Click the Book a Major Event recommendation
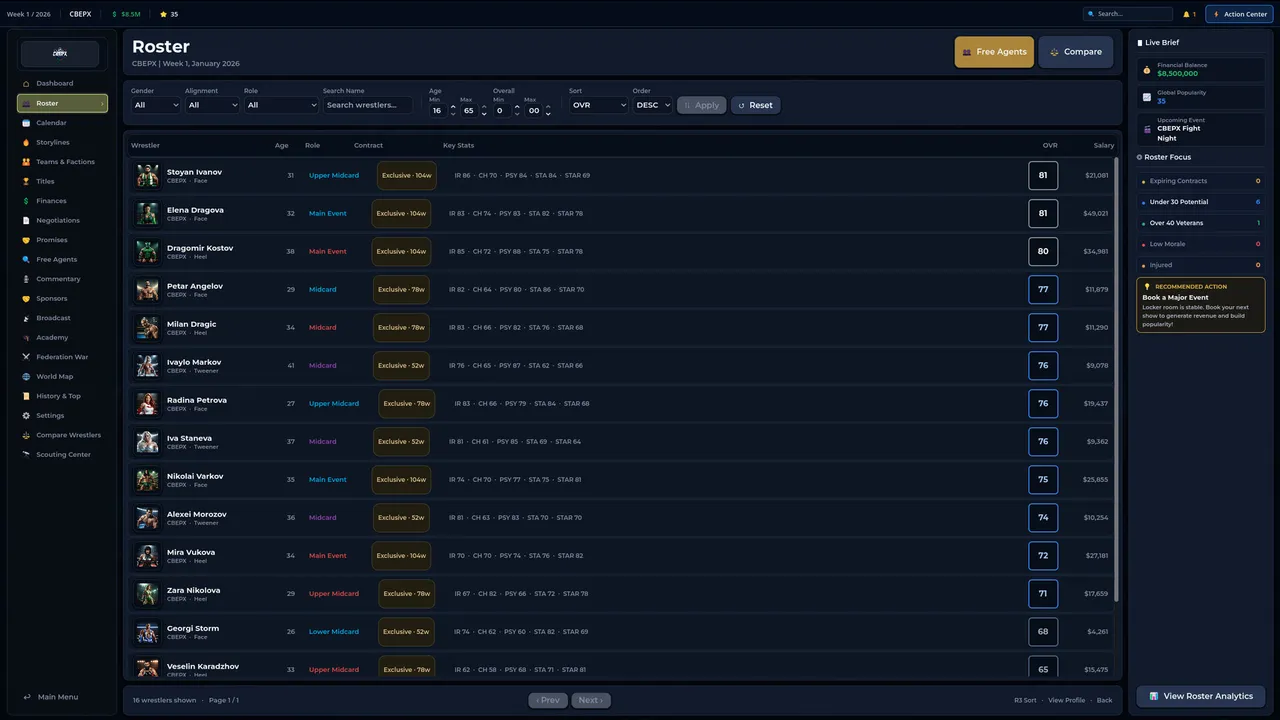The image size is (1280, 720). coord(1201,305)
